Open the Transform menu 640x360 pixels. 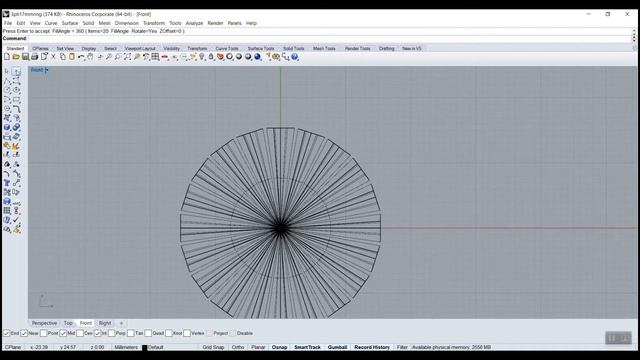click(x=154, y=23)
